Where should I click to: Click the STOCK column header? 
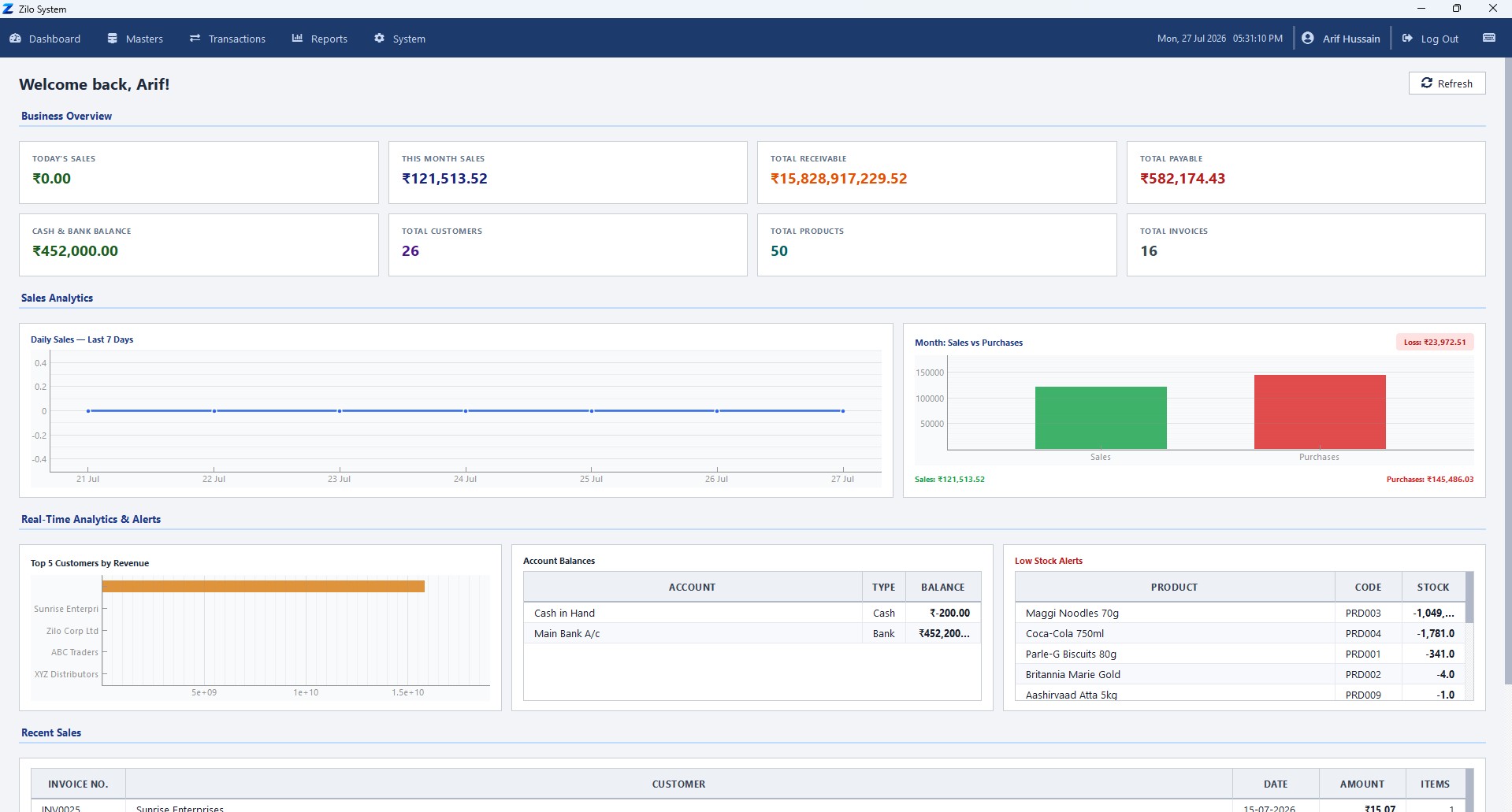pos(1433,587)
